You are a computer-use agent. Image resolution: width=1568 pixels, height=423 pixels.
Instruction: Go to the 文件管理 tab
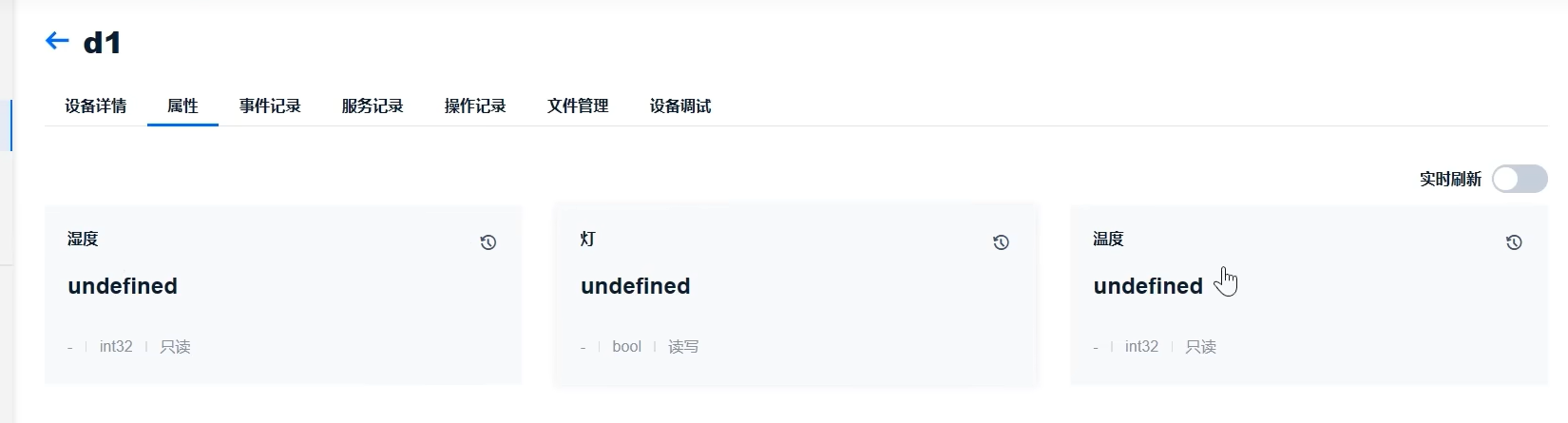(578, 106)
